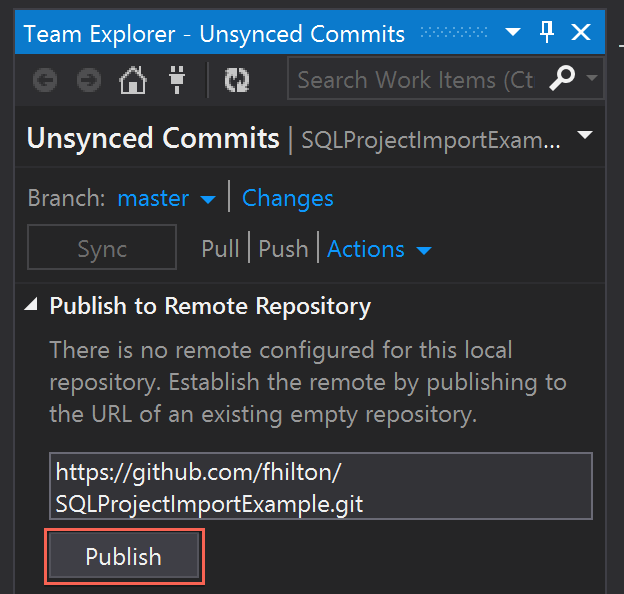The image size is (624, 594).
Task: Close the Team Explorer panel
Action: point(581,32)
